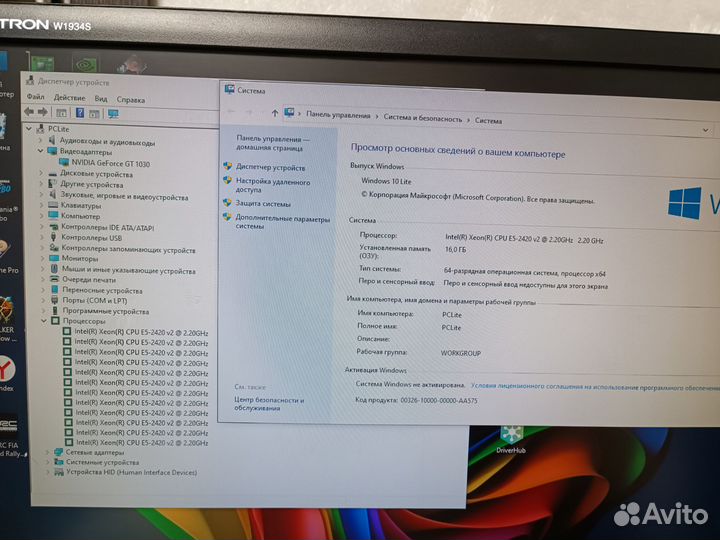This screenshot has width=720, height=540.
Task: Collapse the Процессоры tree node
Action: [x=45, y=321]
